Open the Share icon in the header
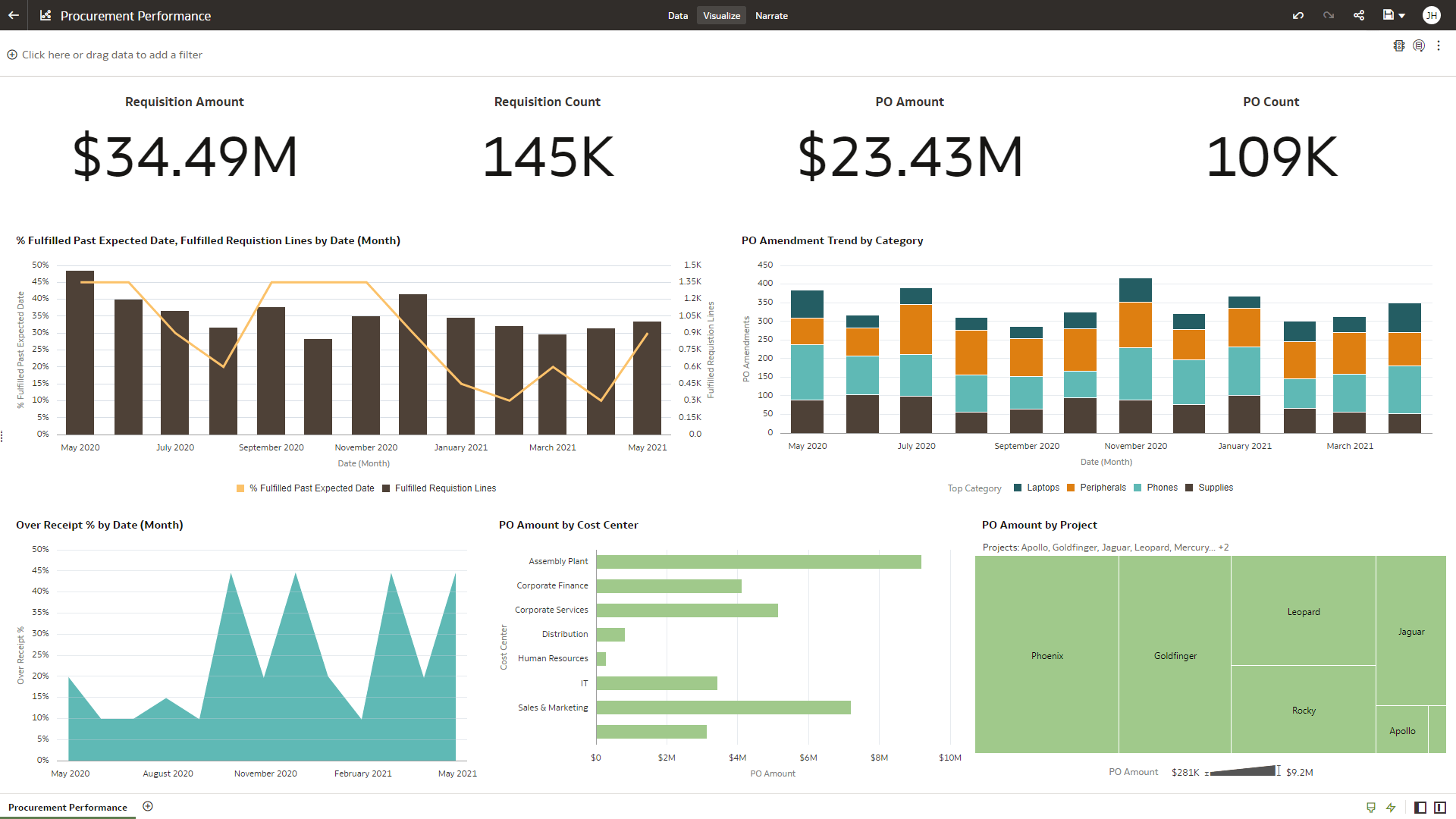The height and width of the screenshot is (819, 1456). pos(1359,15)
